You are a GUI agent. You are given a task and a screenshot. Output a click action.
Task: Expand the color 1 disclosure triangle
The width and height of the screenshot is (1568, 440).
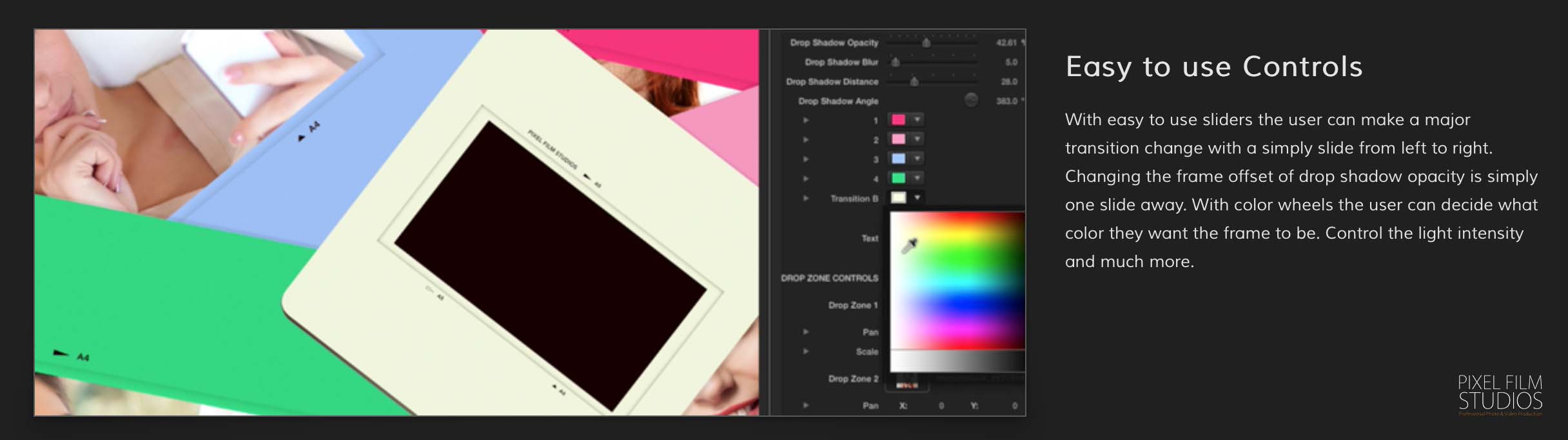806,120
